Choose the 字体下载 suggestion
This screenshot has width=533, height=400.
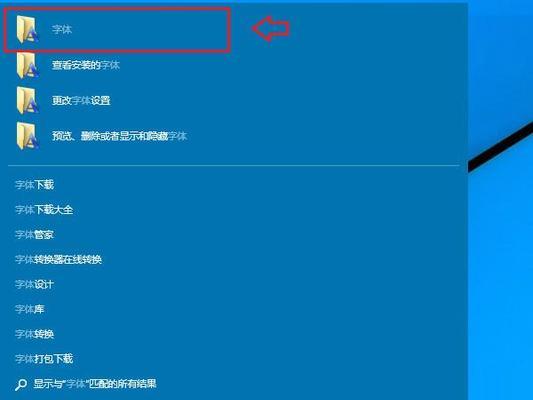(x=34, y=185)
